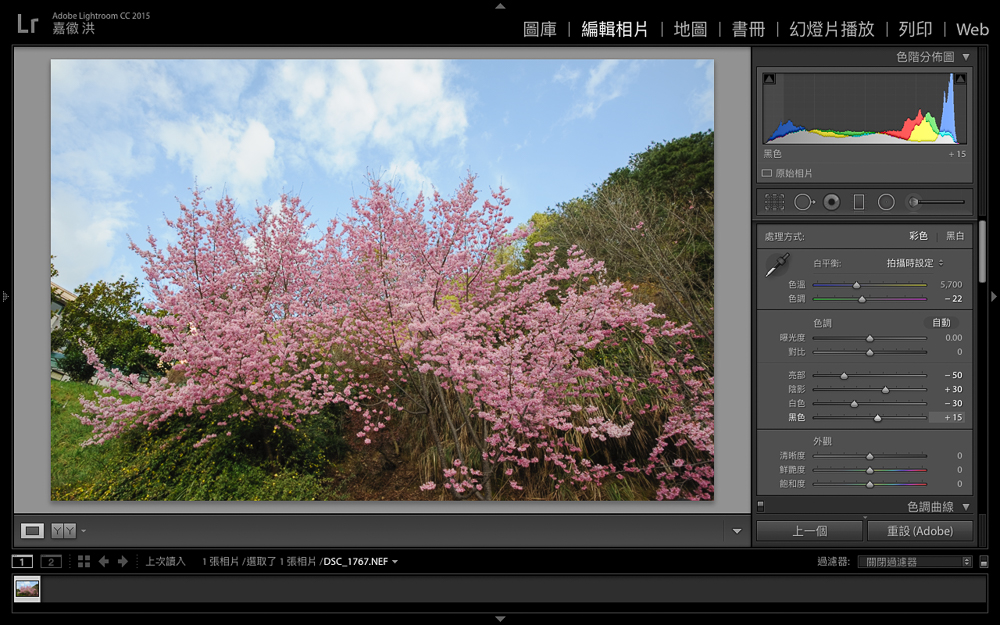Choose the Radial Filter tool

point(886,202)
